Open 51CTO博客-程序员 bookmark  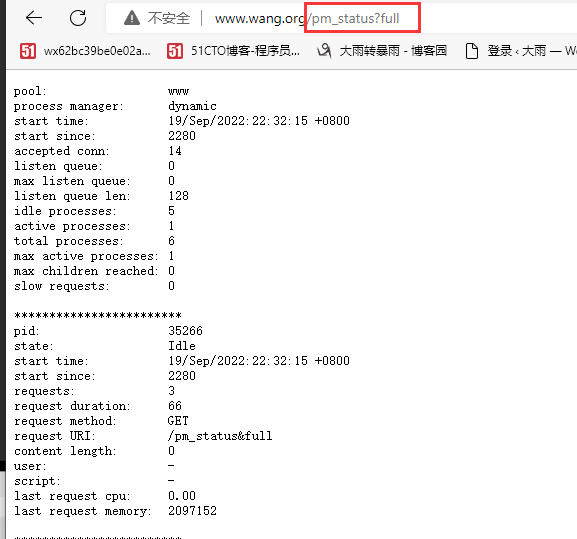coord(245,51)
